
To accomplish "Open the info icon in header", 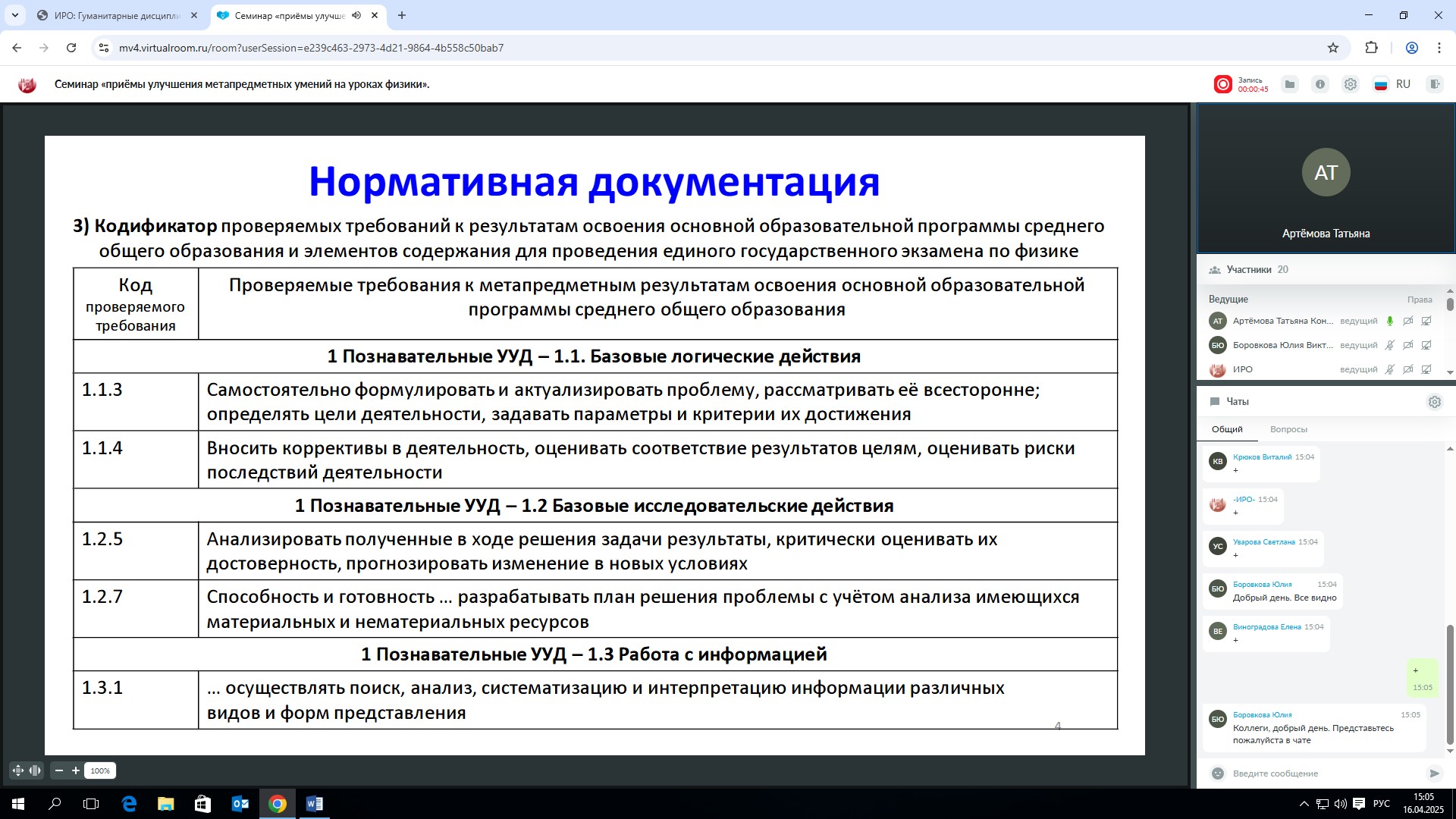I will click(x=1320, y=84).
